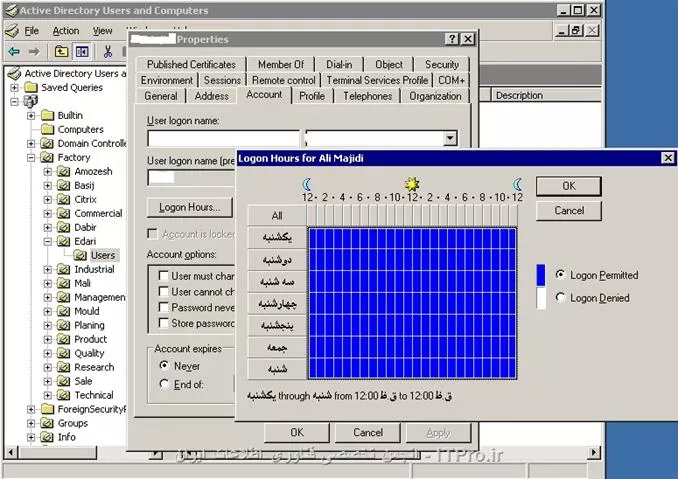Click the blue Logon Permitted color swatch

tap(540, 275)
